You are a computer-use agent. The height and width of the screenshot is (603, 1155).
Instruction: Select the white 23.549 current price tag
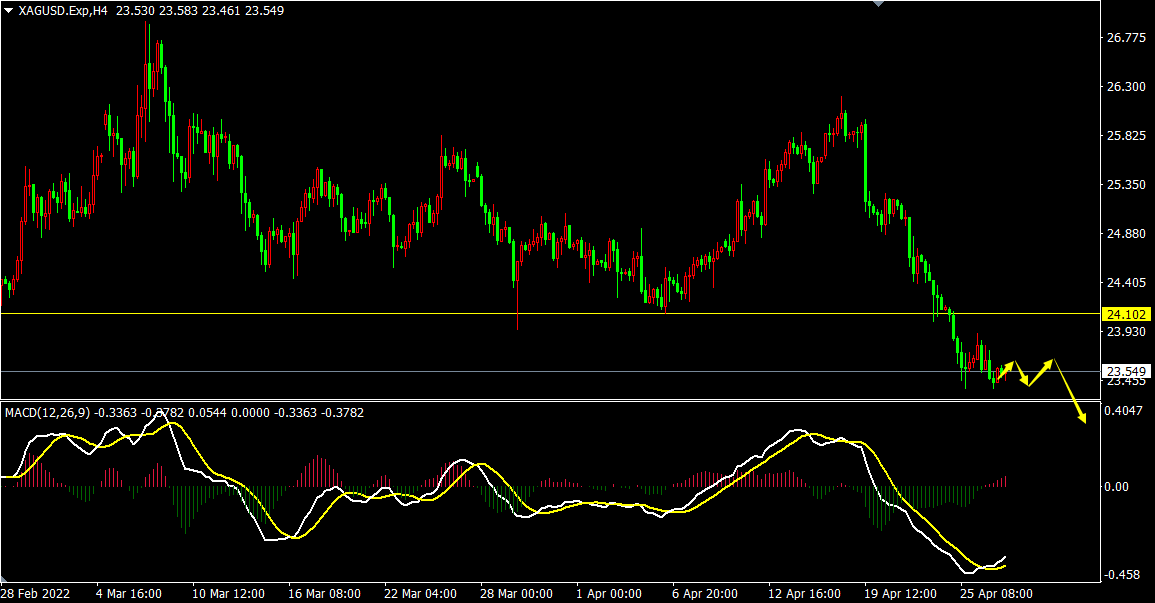coord(1126,371)
